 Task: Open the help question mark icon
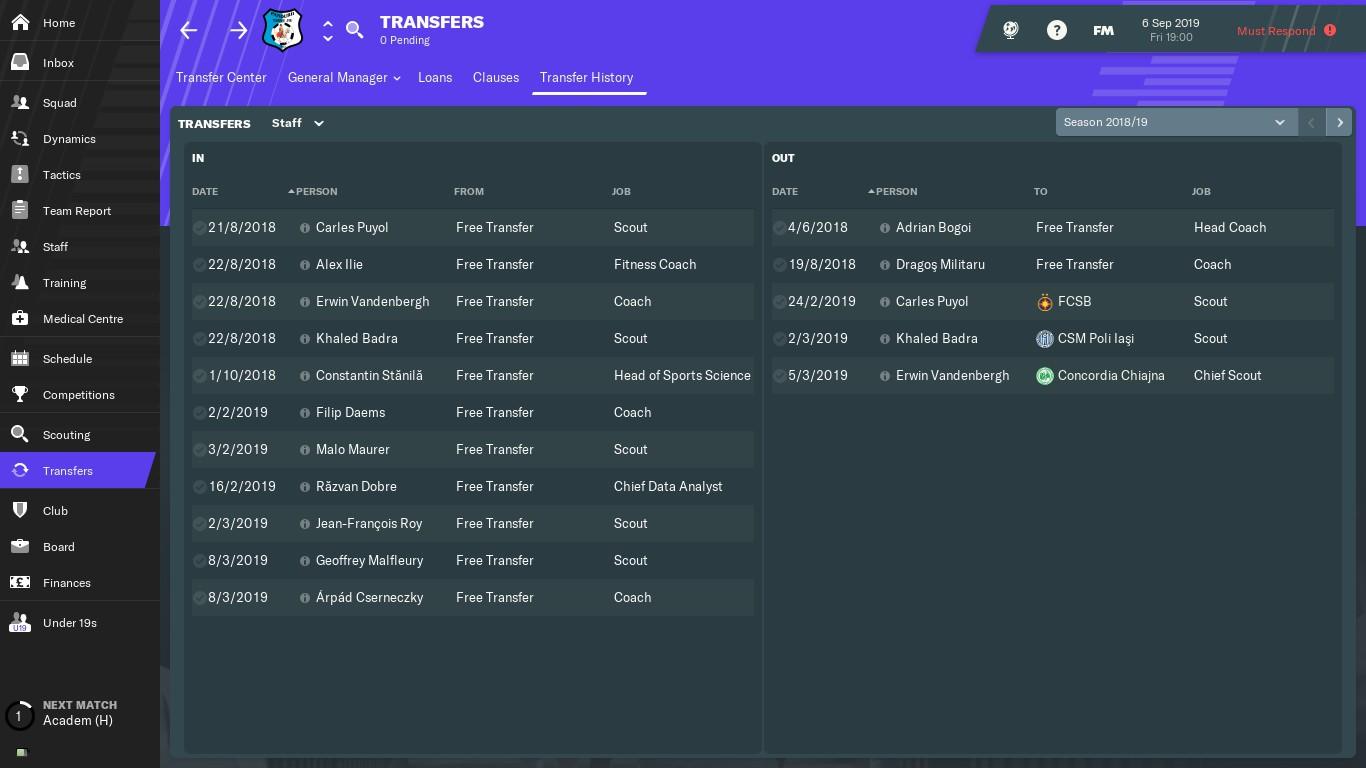tap(1056, 30)
